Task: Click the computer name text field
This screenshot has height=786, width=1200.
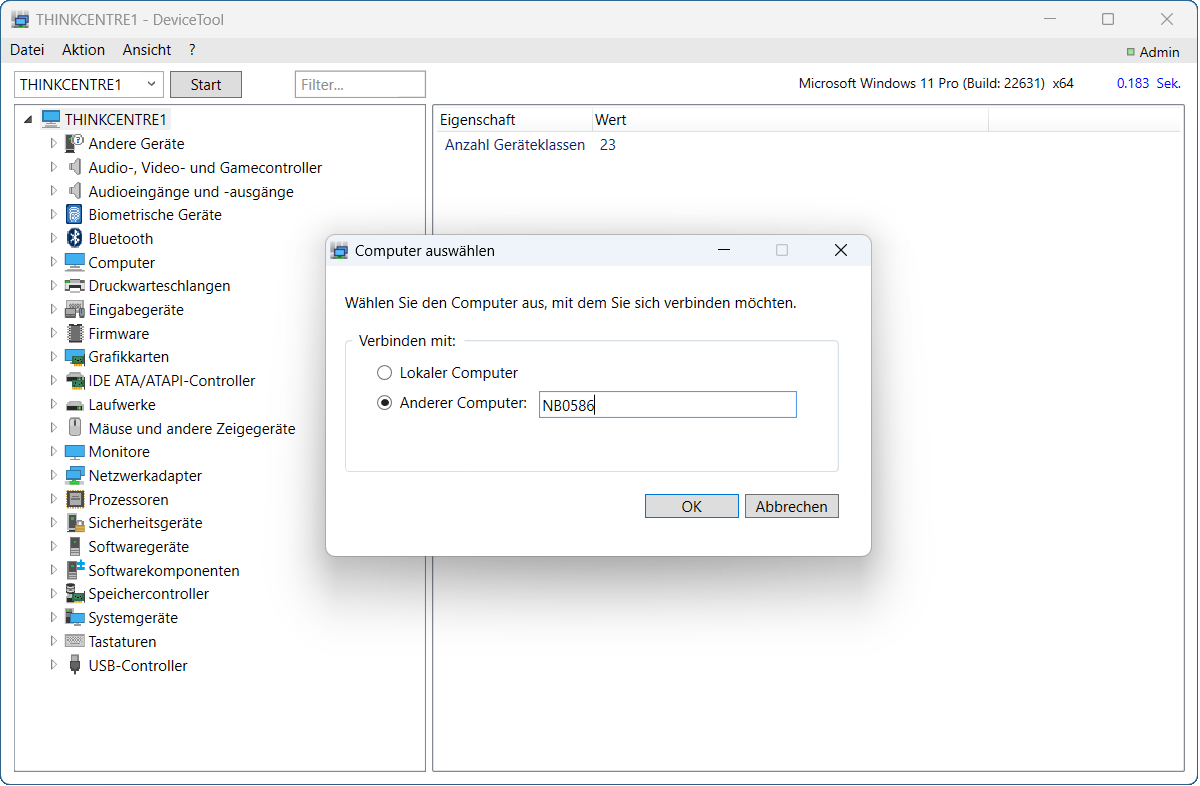Action: (667, 405)
